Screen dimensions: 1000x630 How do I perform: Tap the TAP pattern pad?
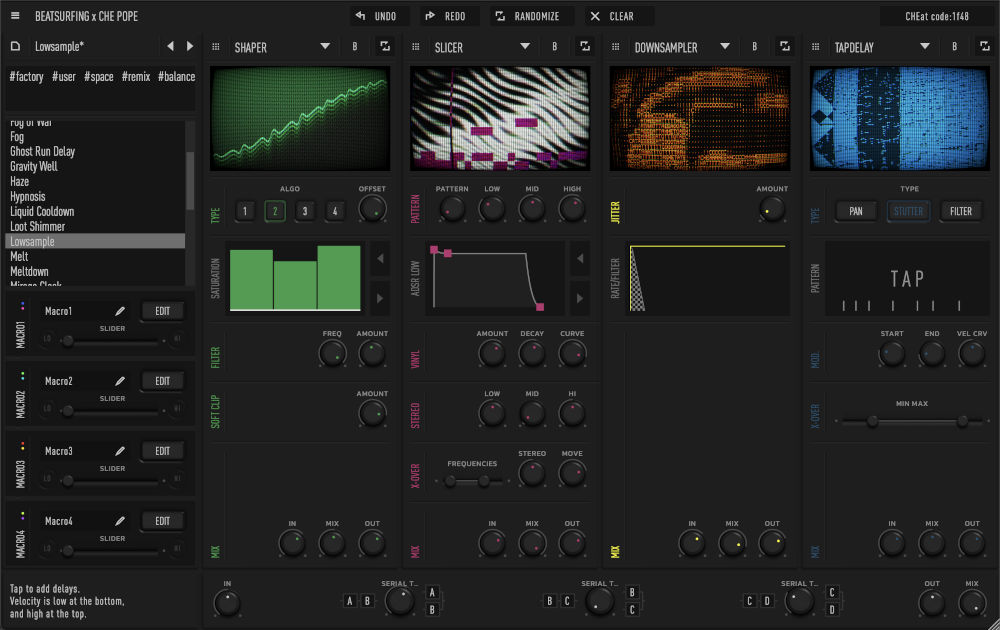point(907,280)
